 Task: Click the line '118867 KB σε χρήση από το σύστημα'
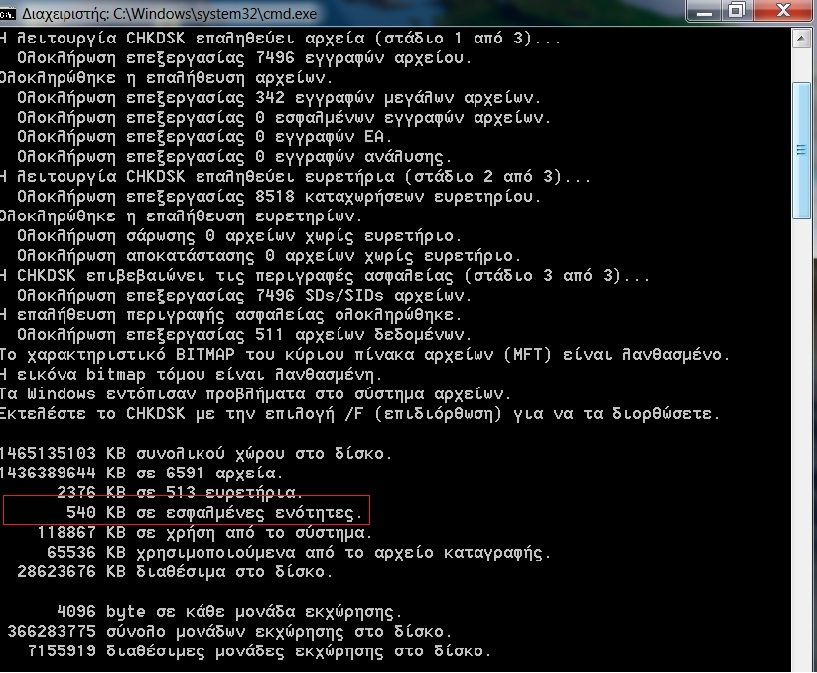[x=205, y=533]
